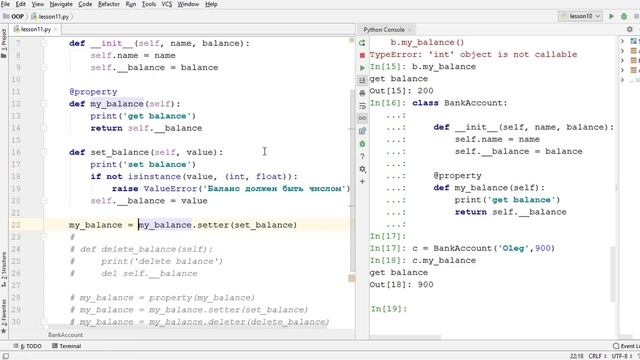
Task: Click OOP project breadcrumb
Action: pos(13,16)
